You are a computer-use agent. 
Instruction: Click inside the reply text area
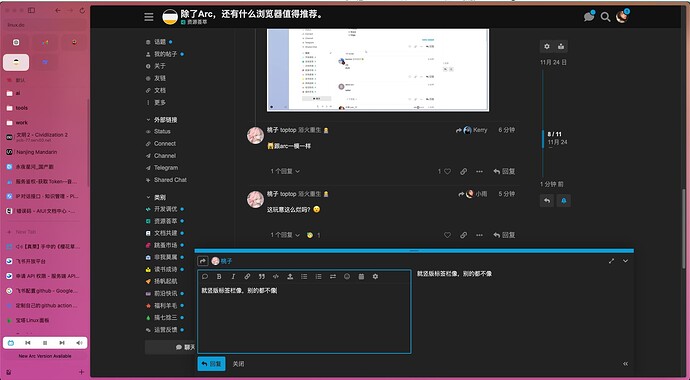point(304,318)
